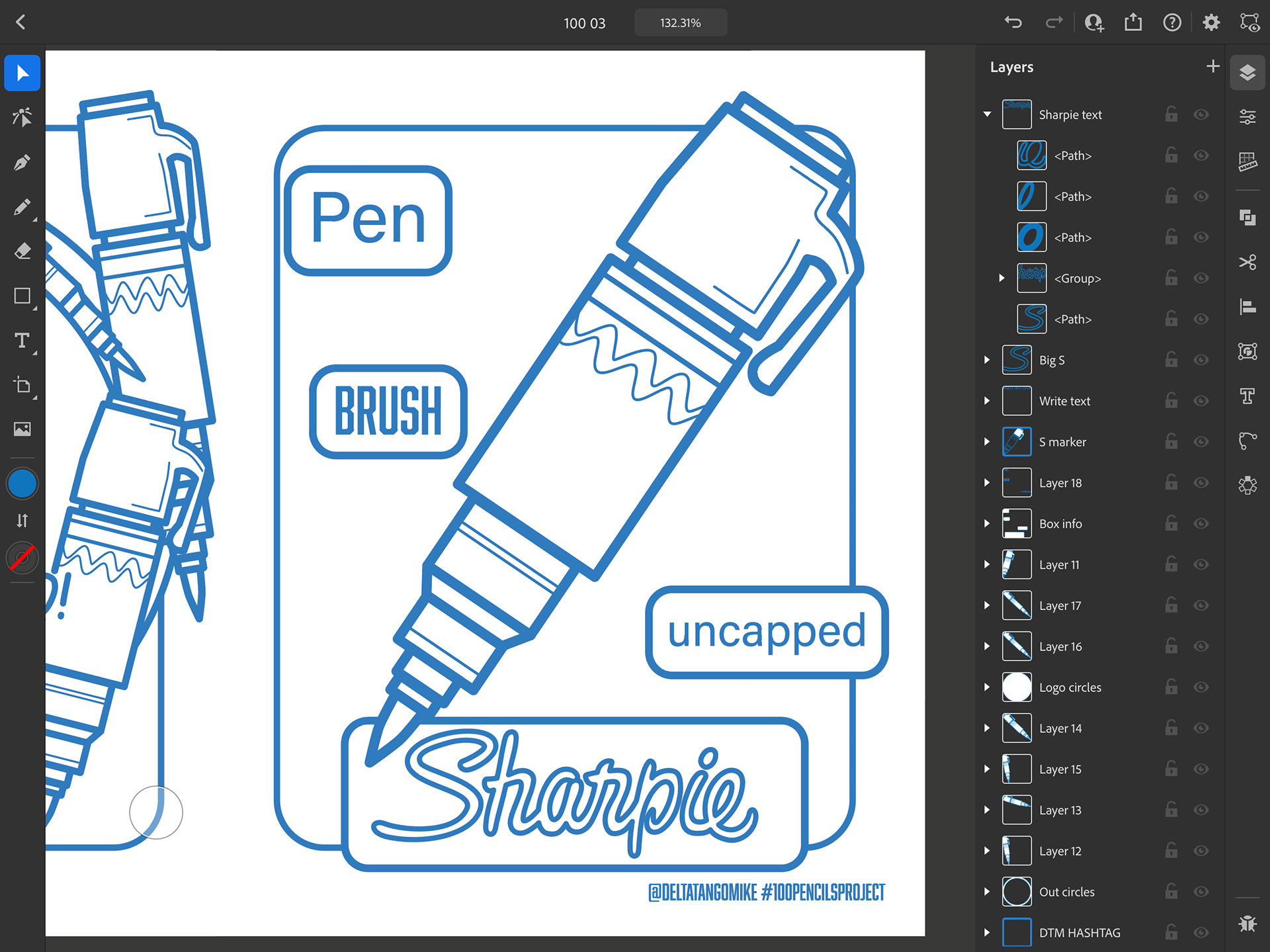This screenshot has width=1270, height=952.
Task: Open the Properties panel
Action: click(x=1248, y=117)
